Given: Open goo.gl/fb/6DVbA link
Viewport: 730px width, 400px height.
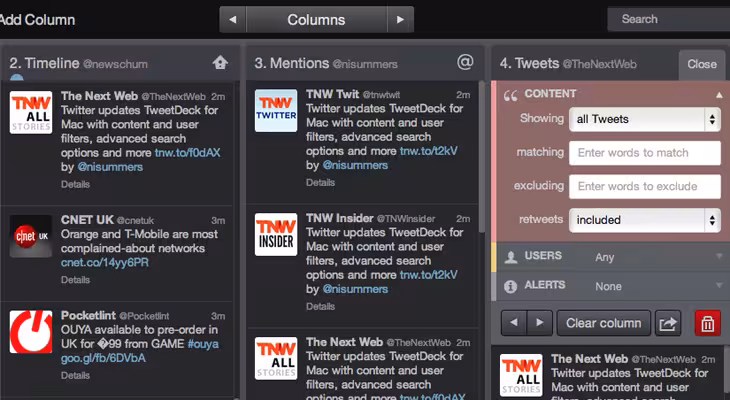Looking at the screenshot, I should 103,358.
